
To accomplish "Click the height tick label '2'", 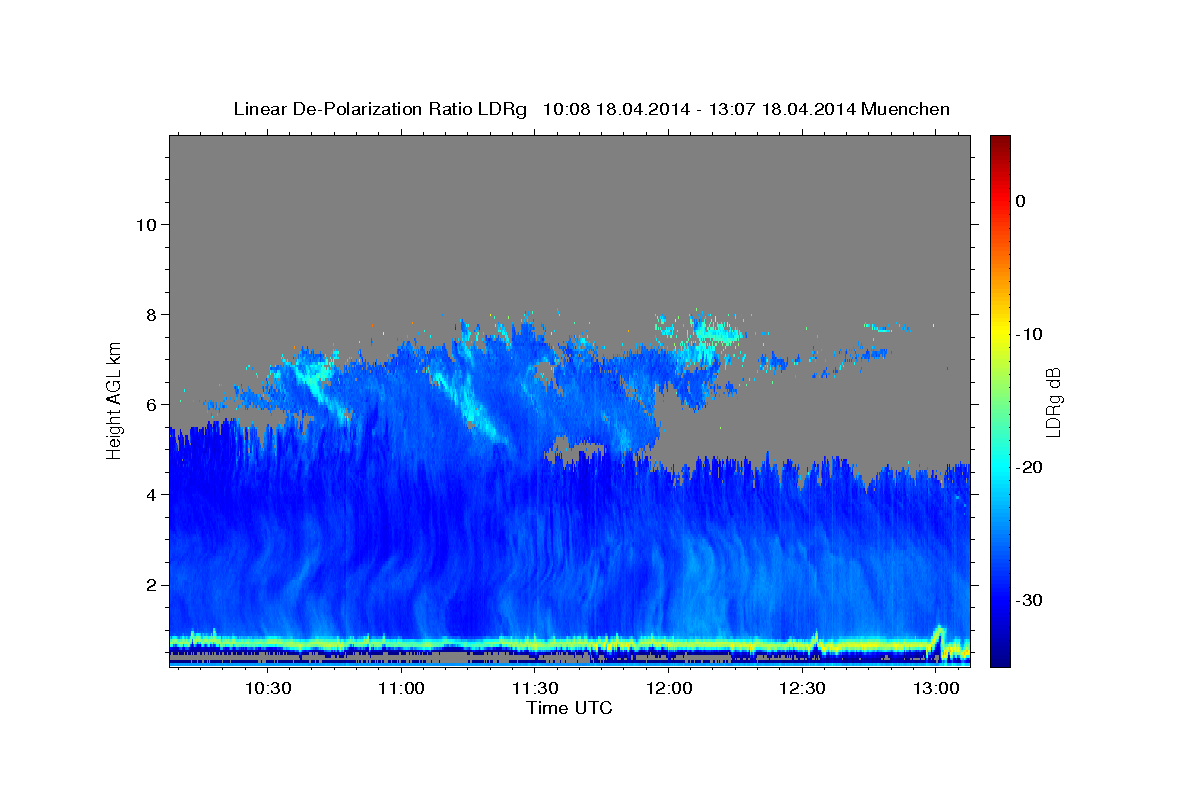I will [151, 584].
